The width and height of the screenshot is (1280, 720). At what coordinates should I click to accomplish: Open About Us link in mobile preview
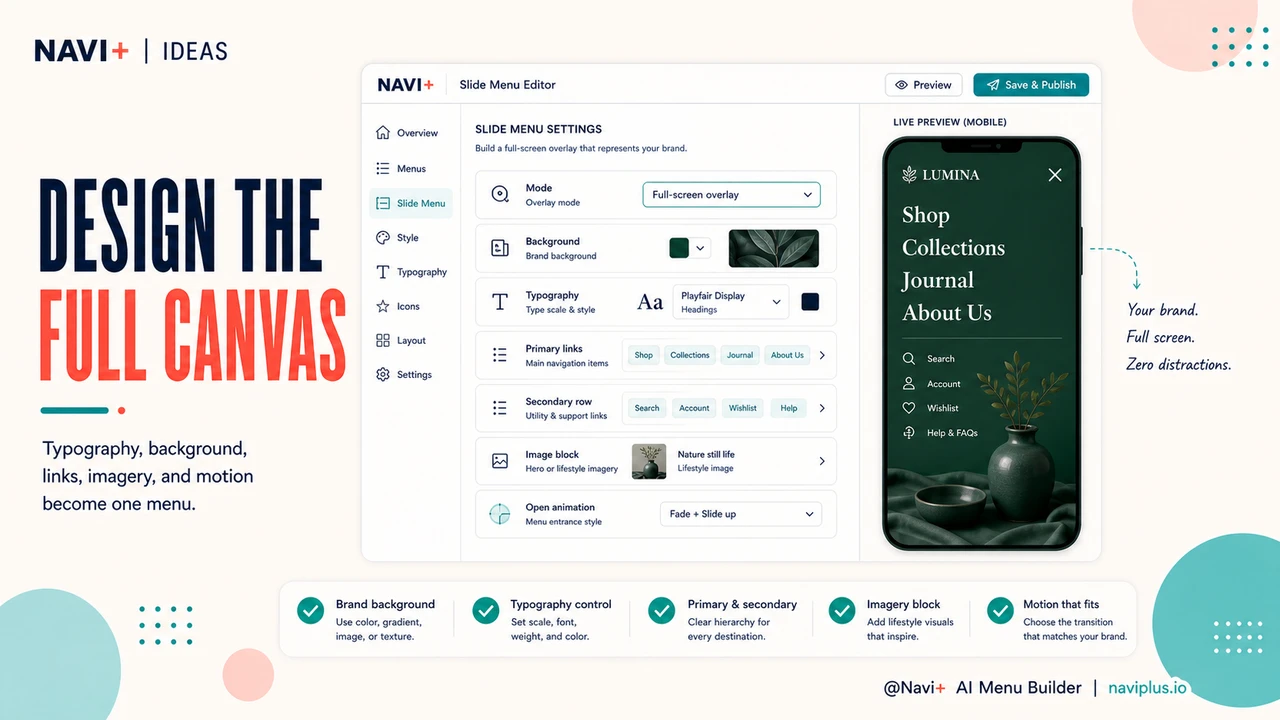tap(947, 313)
